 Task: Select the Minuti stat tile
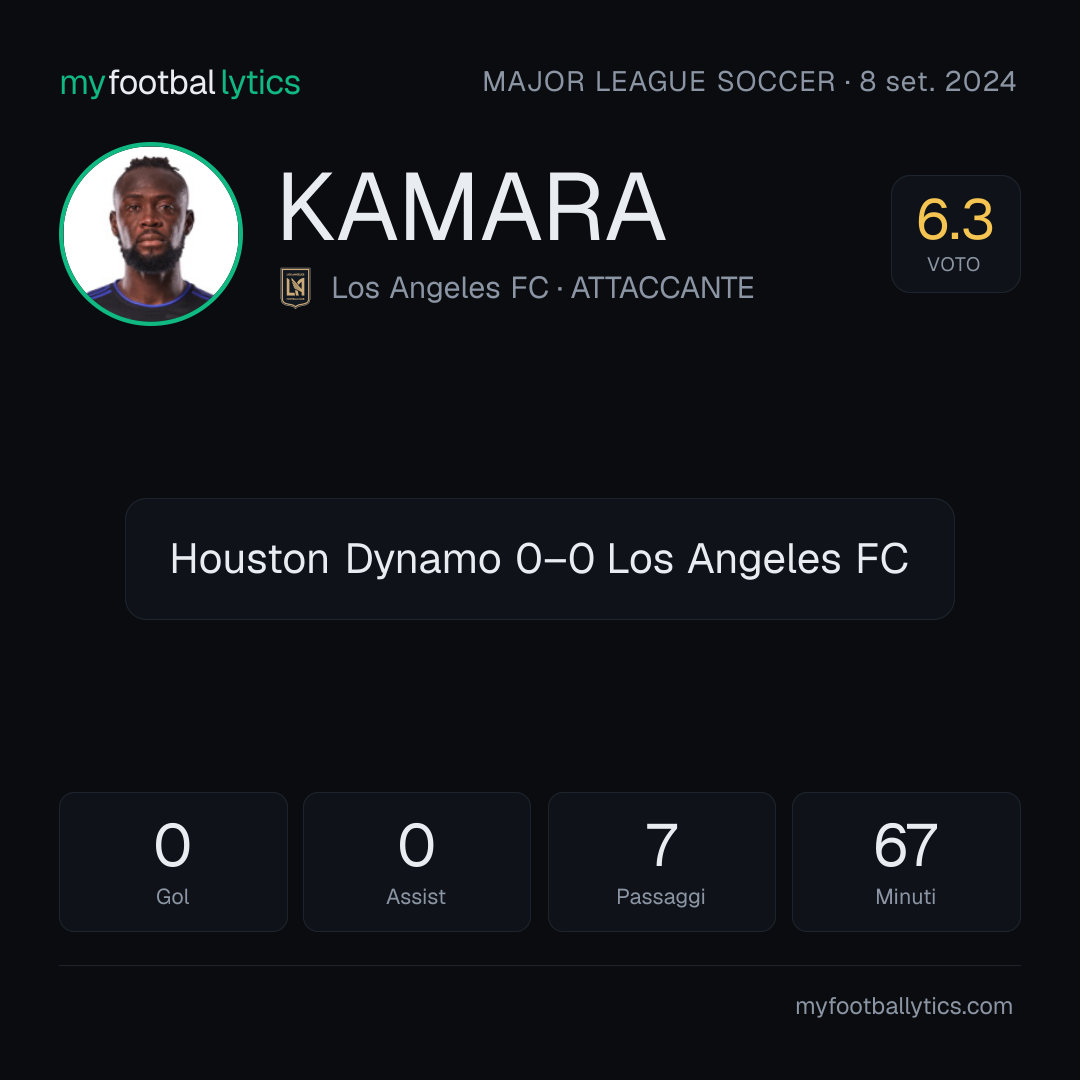coord(906,862)
